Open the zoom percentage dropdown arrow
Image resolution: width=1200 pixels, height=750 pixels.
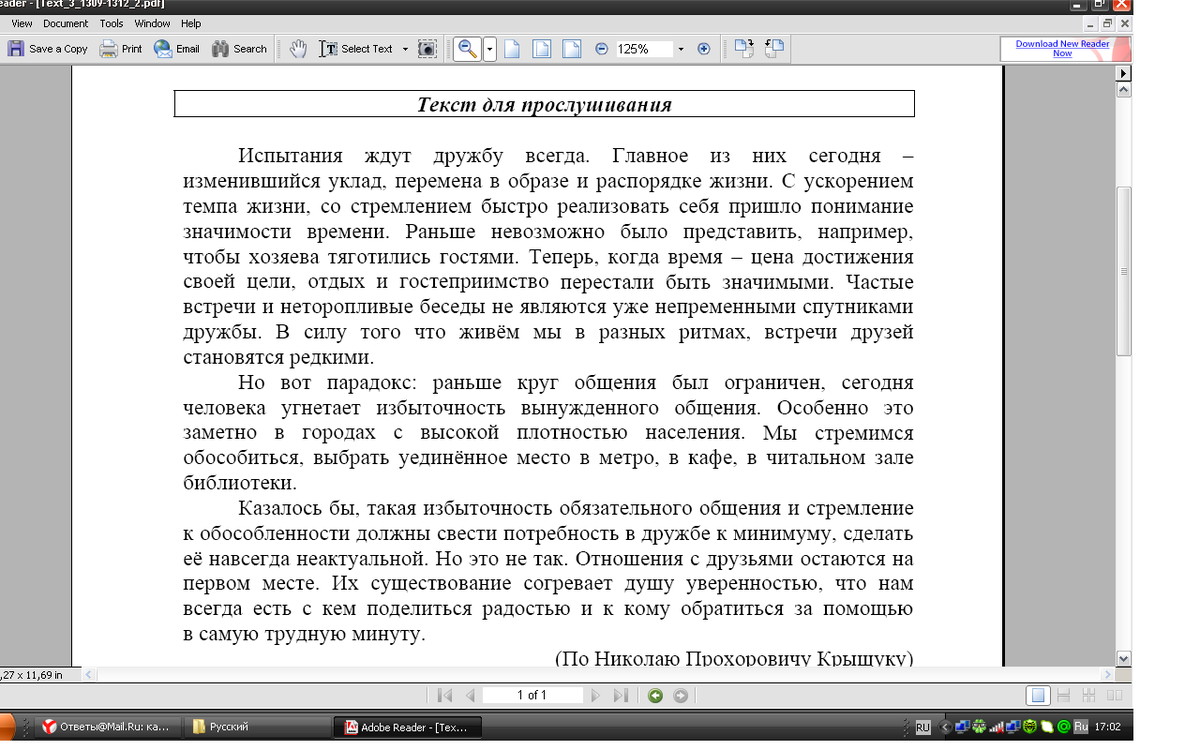pyautogui.click(x=680, y=48)
